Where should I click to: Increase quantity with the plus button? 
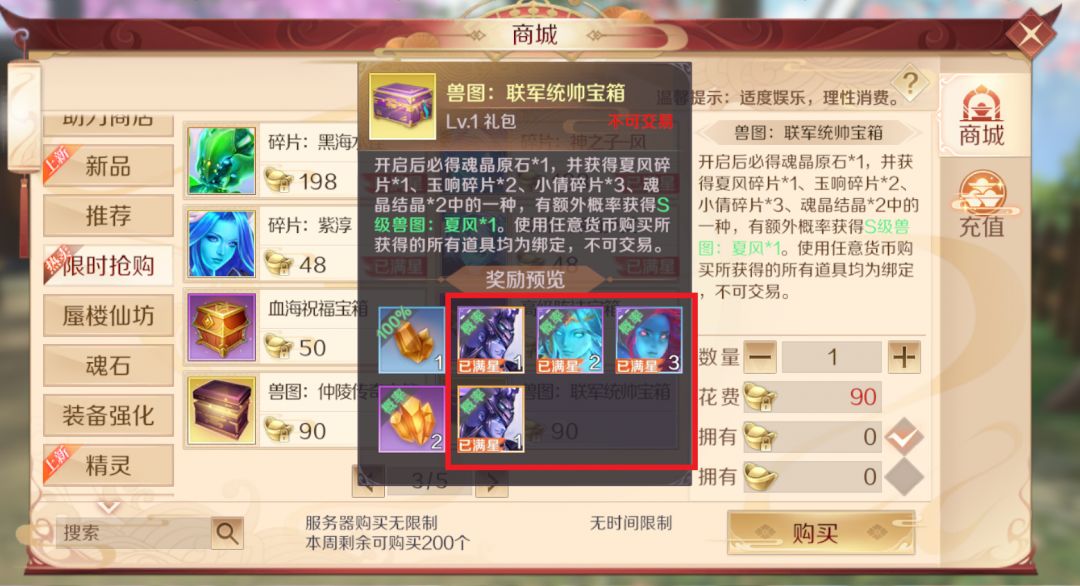[904, 357]
